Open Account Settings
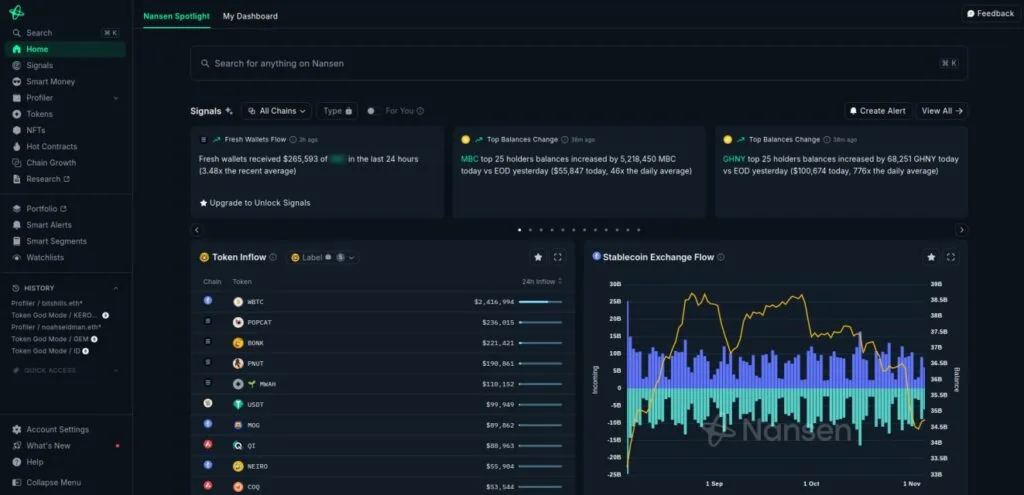Viewport: 1024px width, 495px height. click(57, 430)
